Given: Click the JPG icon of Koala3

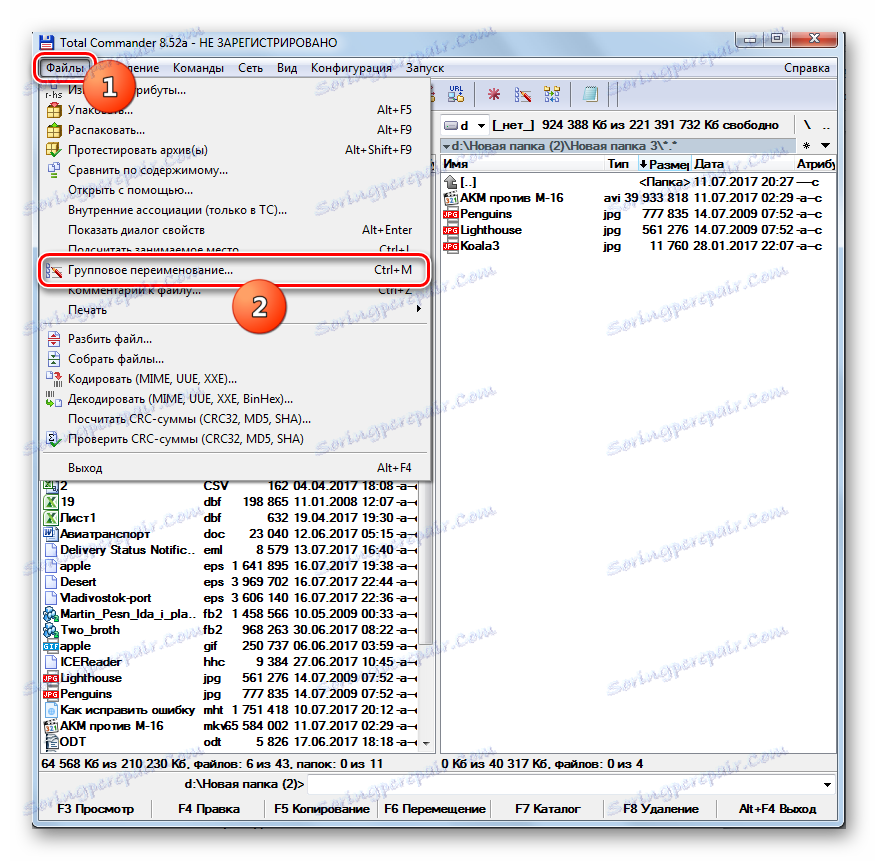Looking at the screenshot, I should 451,246.
